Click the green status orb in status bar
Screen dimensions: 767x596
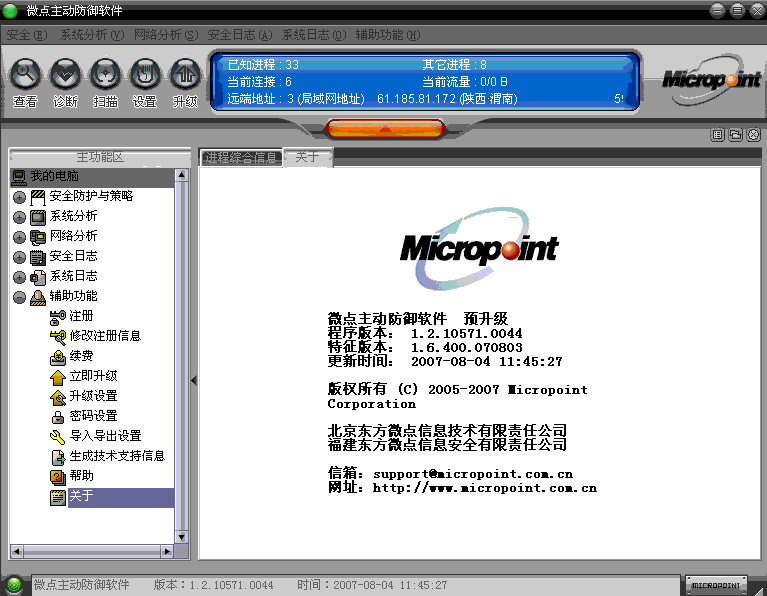tap(14, 585)
